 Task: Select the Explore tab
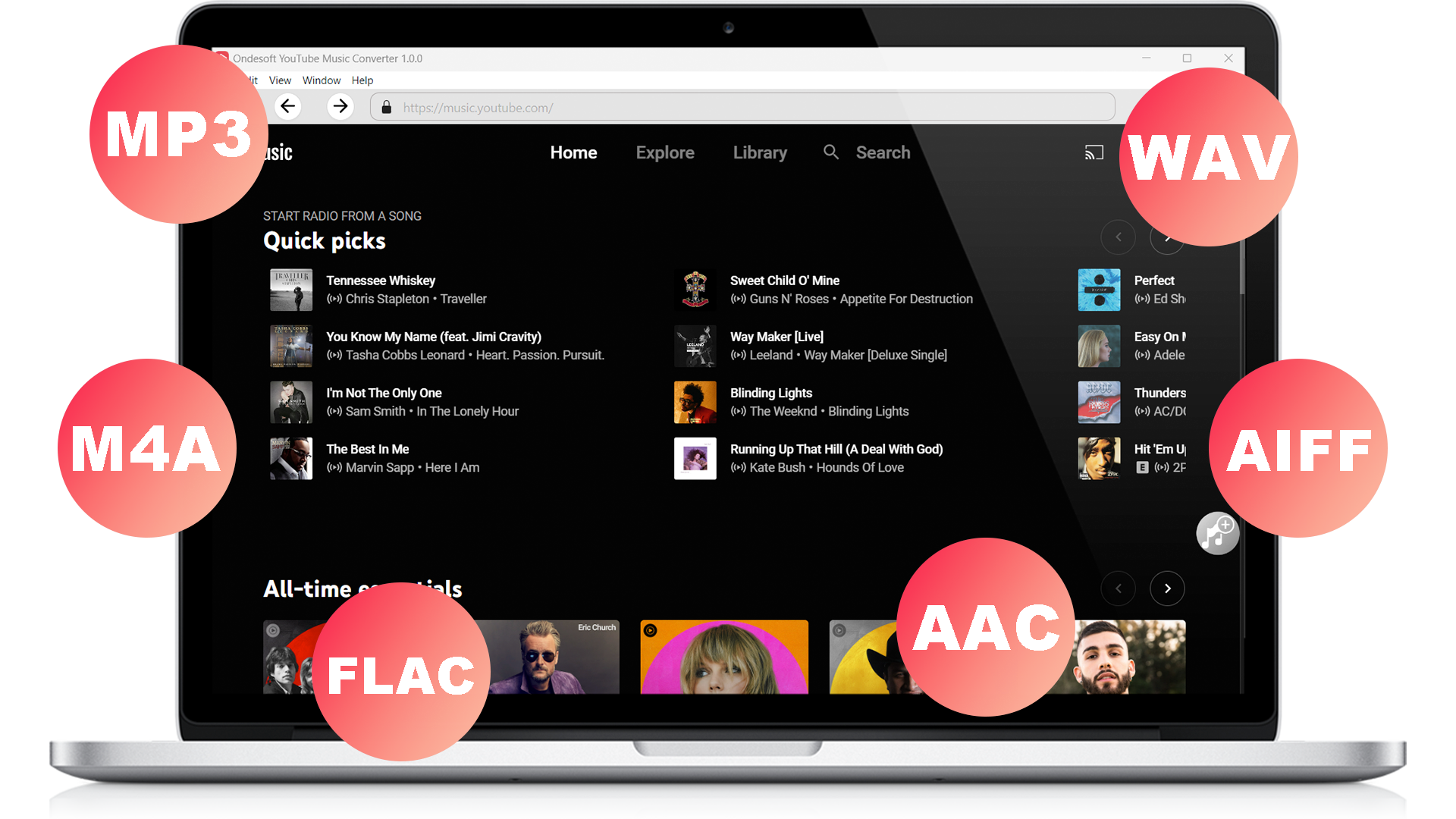click(666, 152)
